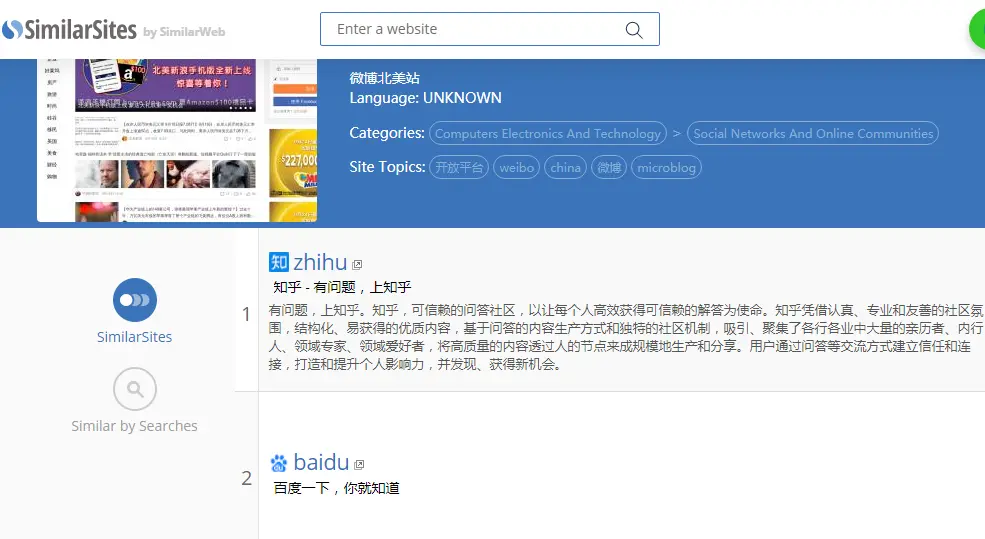Image resolution: width=985 pixels, height=539 pixels.
Task: Select Social Networks And Online Communities category
Action: coord(813,133)
